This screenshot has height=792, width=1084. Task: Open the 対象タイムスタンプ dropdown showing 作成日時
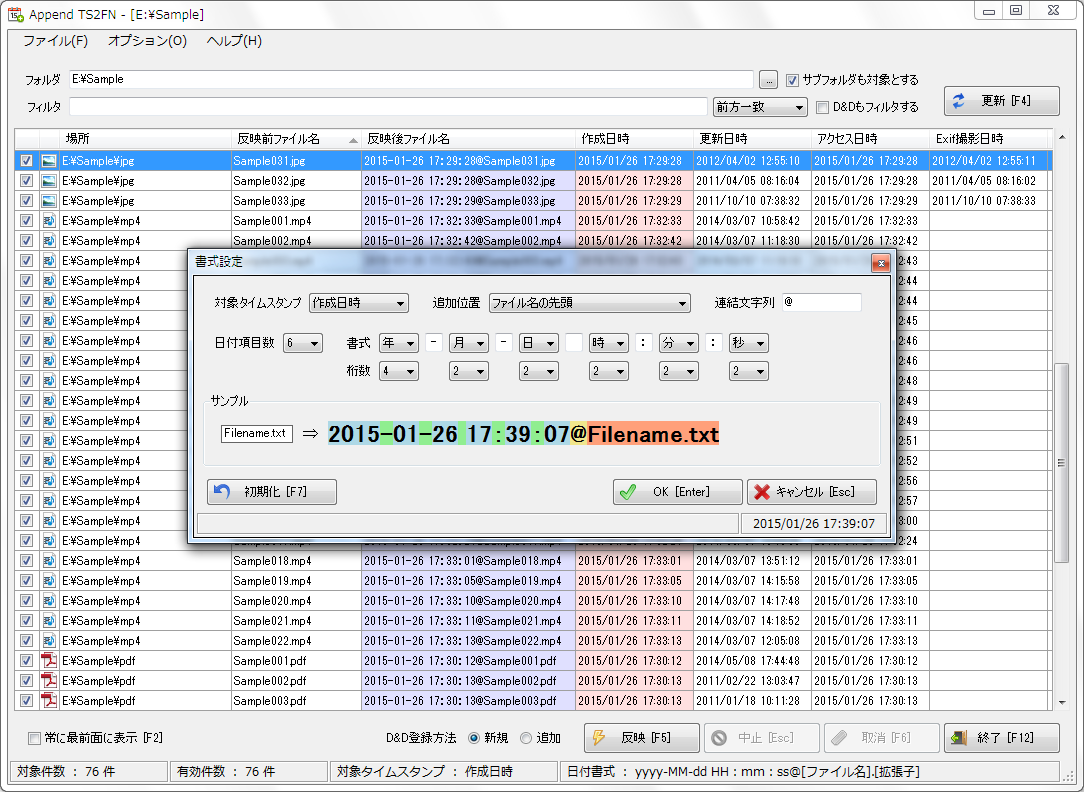(358, 303)
